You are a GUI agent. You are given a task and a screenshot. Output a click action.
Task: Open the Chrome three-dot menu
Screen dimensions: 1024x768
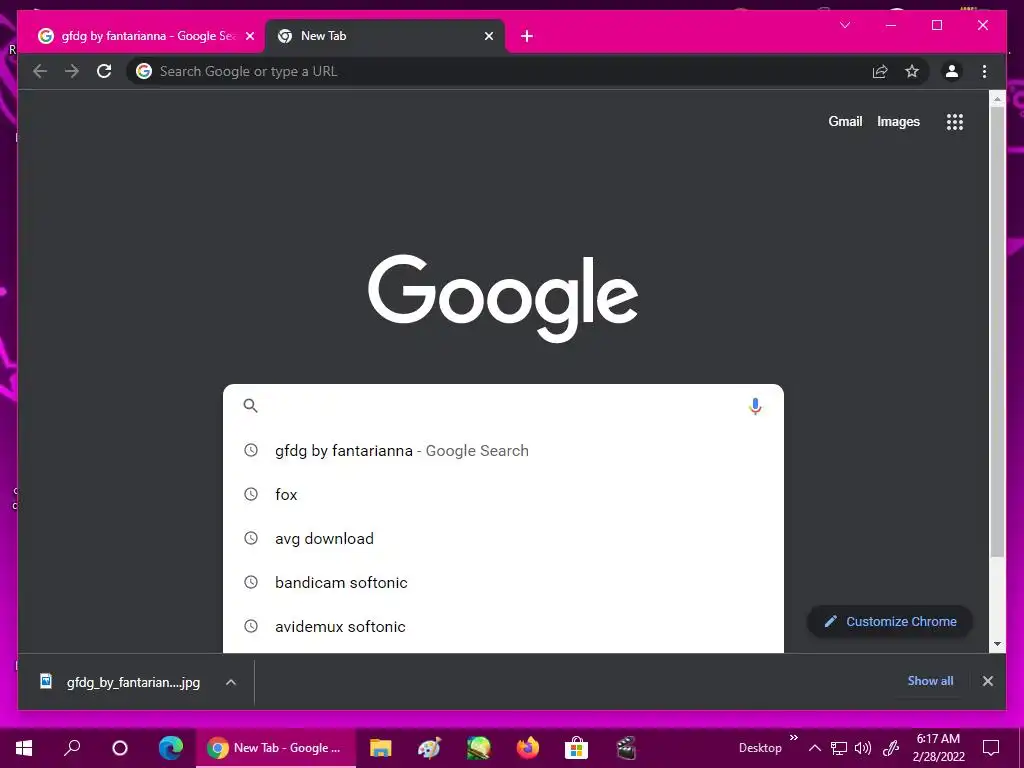point(984,71)
